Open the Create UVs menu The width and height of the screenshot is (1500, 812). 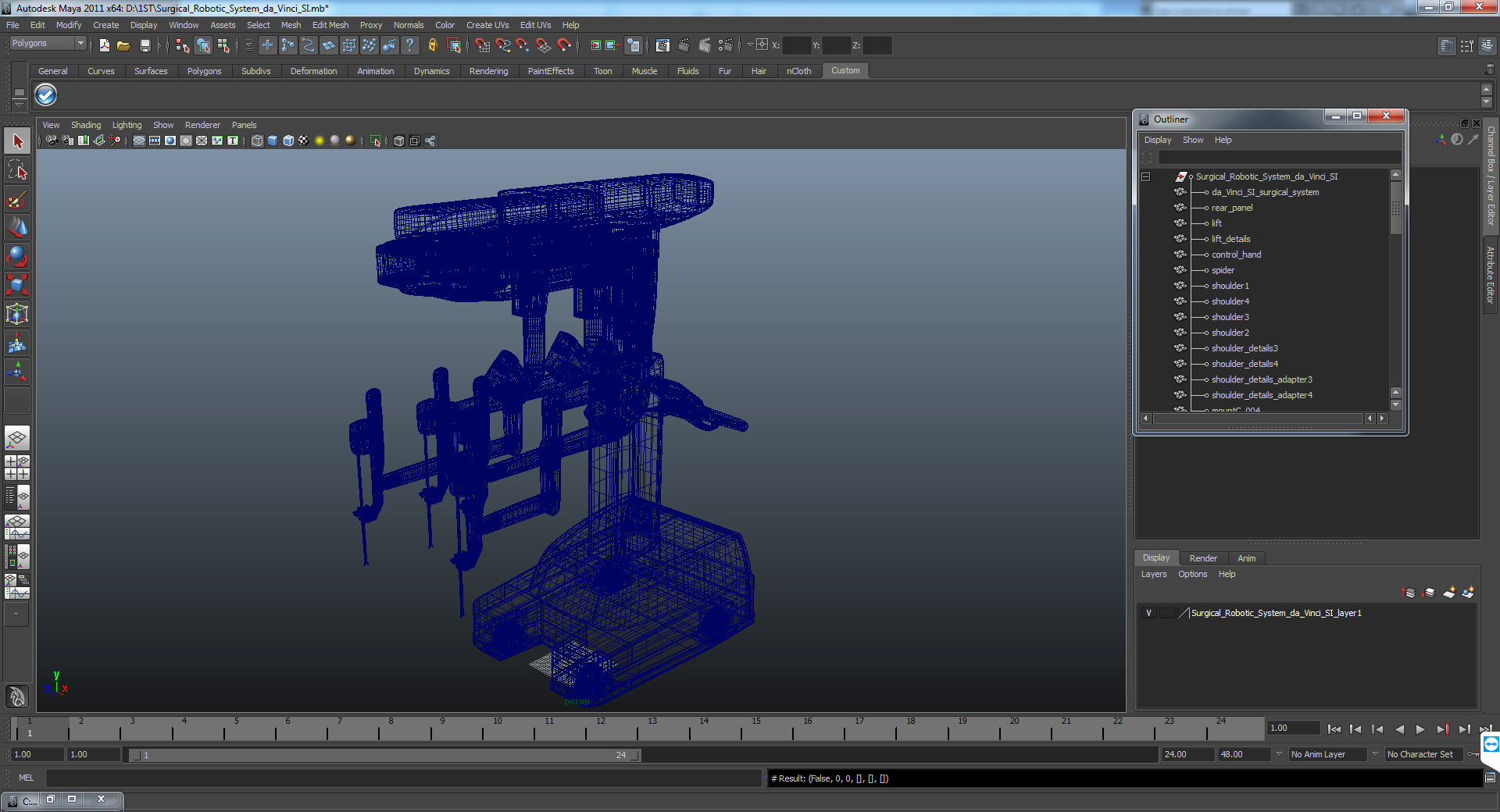tap(487, 25)
